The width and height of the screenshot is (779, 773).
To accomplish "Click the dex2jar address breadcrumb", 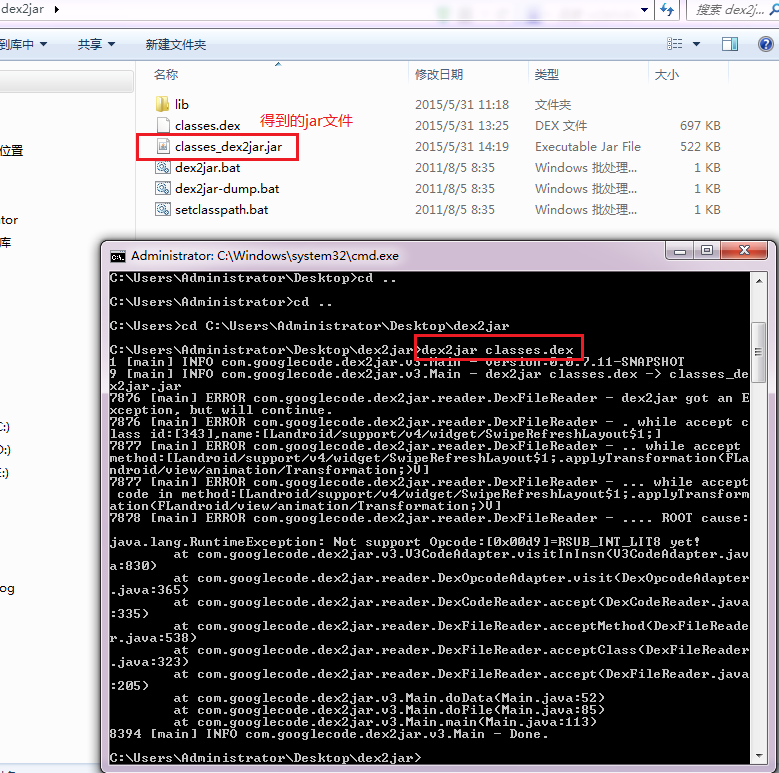I will point(22,9).
